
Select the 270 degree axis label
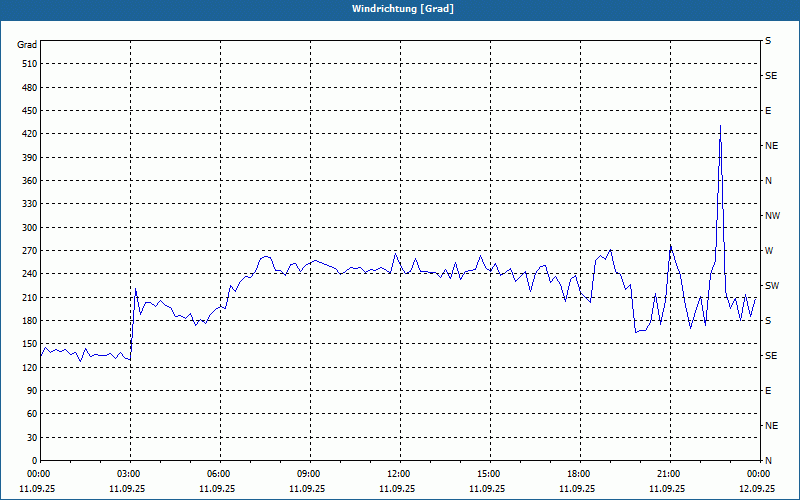(30, 251)
